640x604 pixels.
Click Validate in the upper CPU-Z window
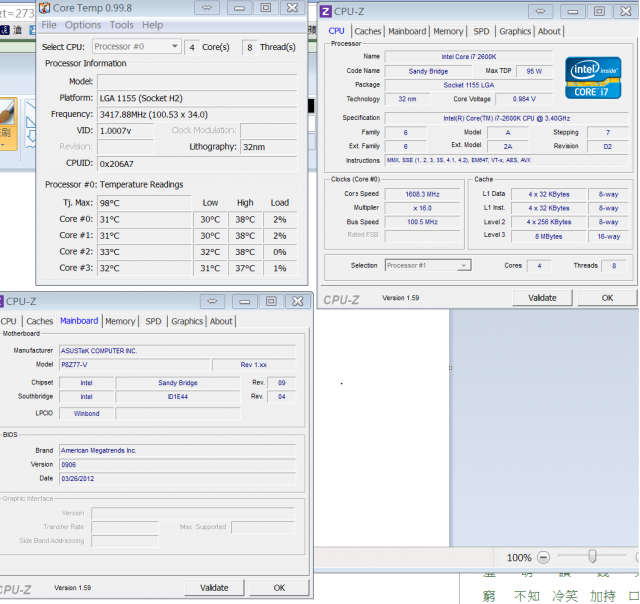pyautogui.click(x=542, y=298)
